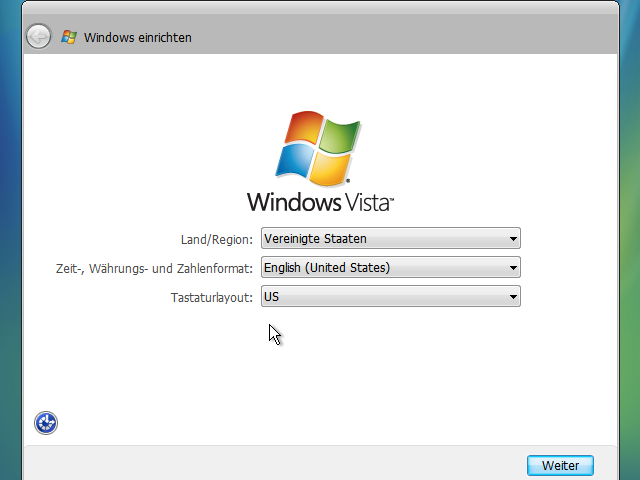Click the 'Tastaturlayout:' label
This screenshot has height=480, width=640.
[212, 298]
